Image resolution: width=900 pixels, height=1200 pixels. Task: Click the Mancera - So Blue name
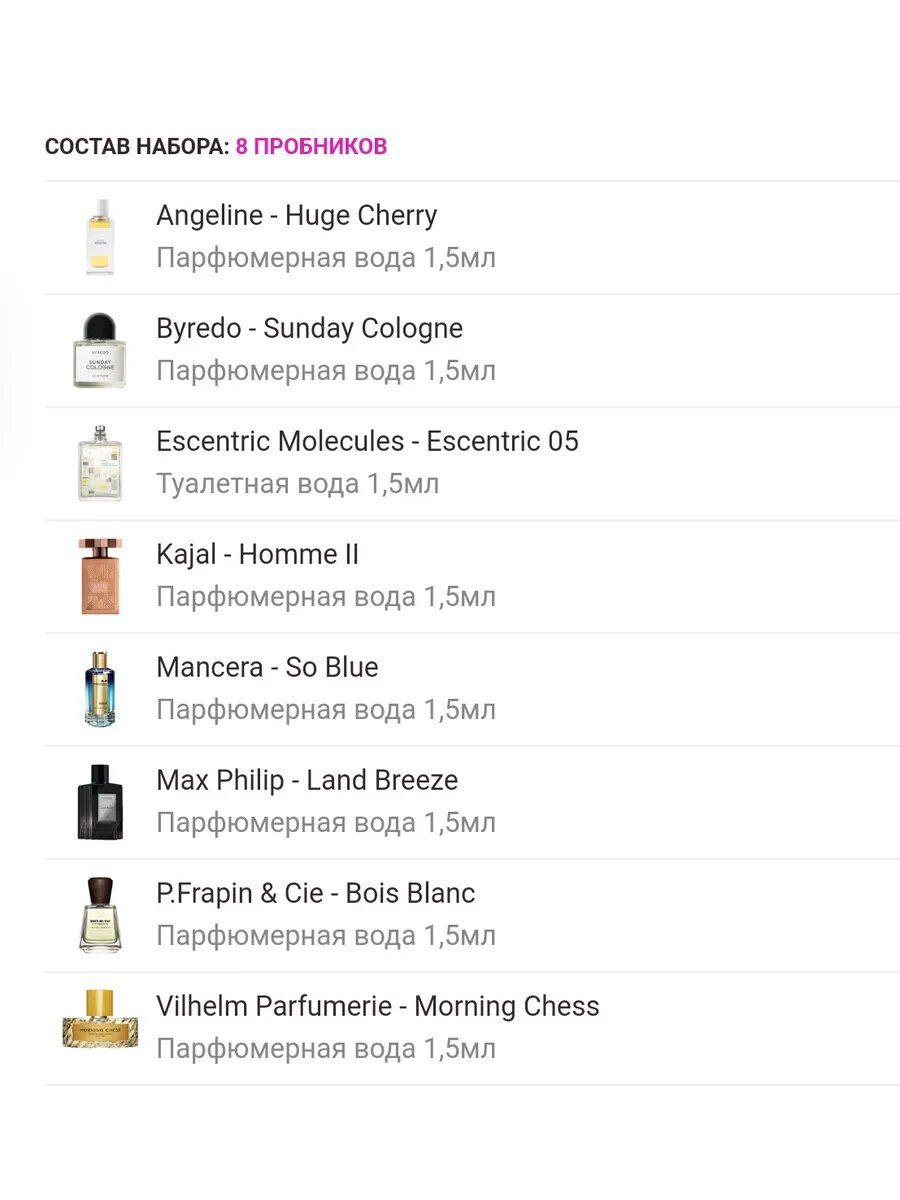pos(267,668)
